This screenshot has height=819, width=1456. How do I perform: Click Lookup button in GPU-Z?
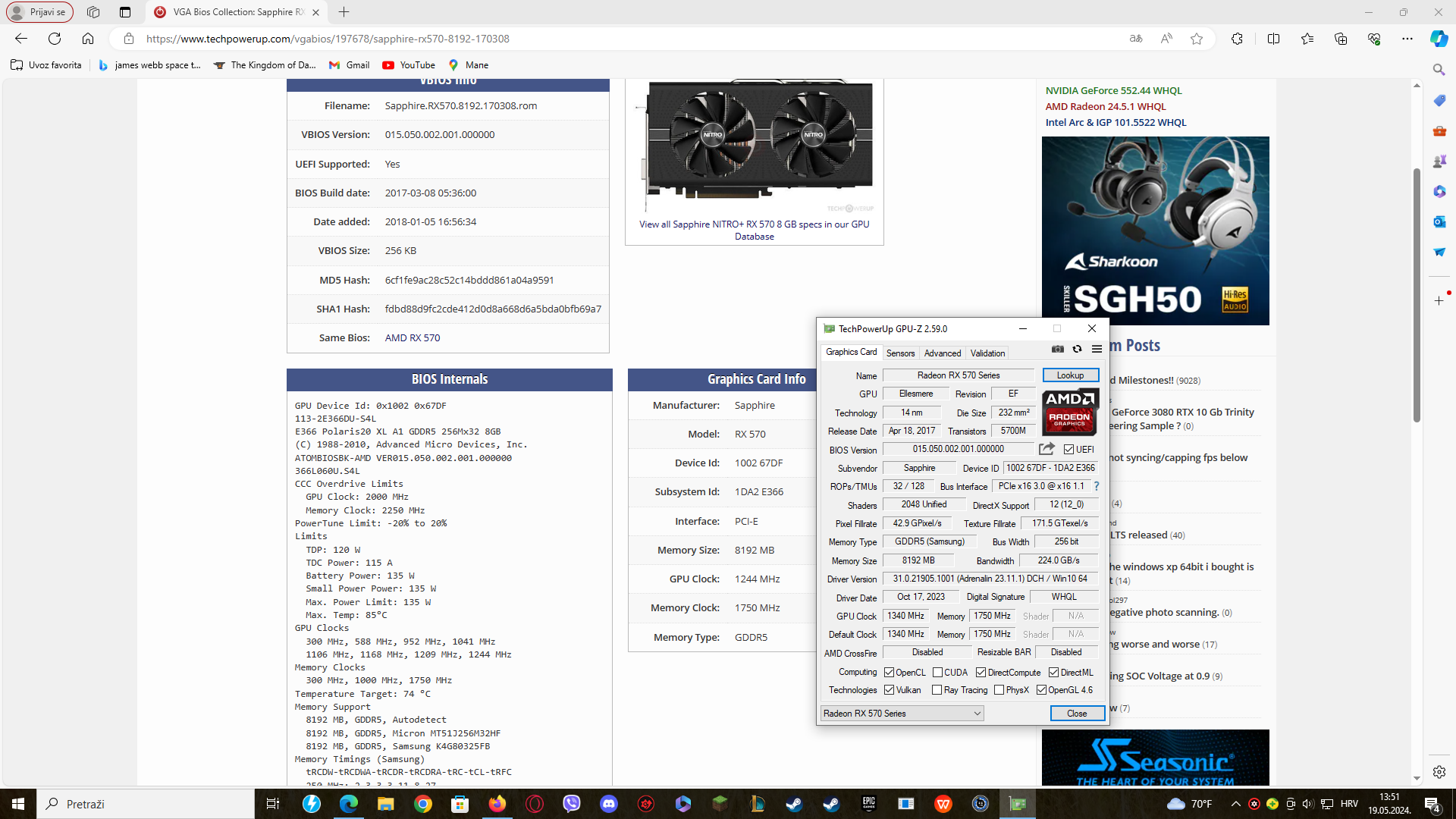click(1070, 375)
